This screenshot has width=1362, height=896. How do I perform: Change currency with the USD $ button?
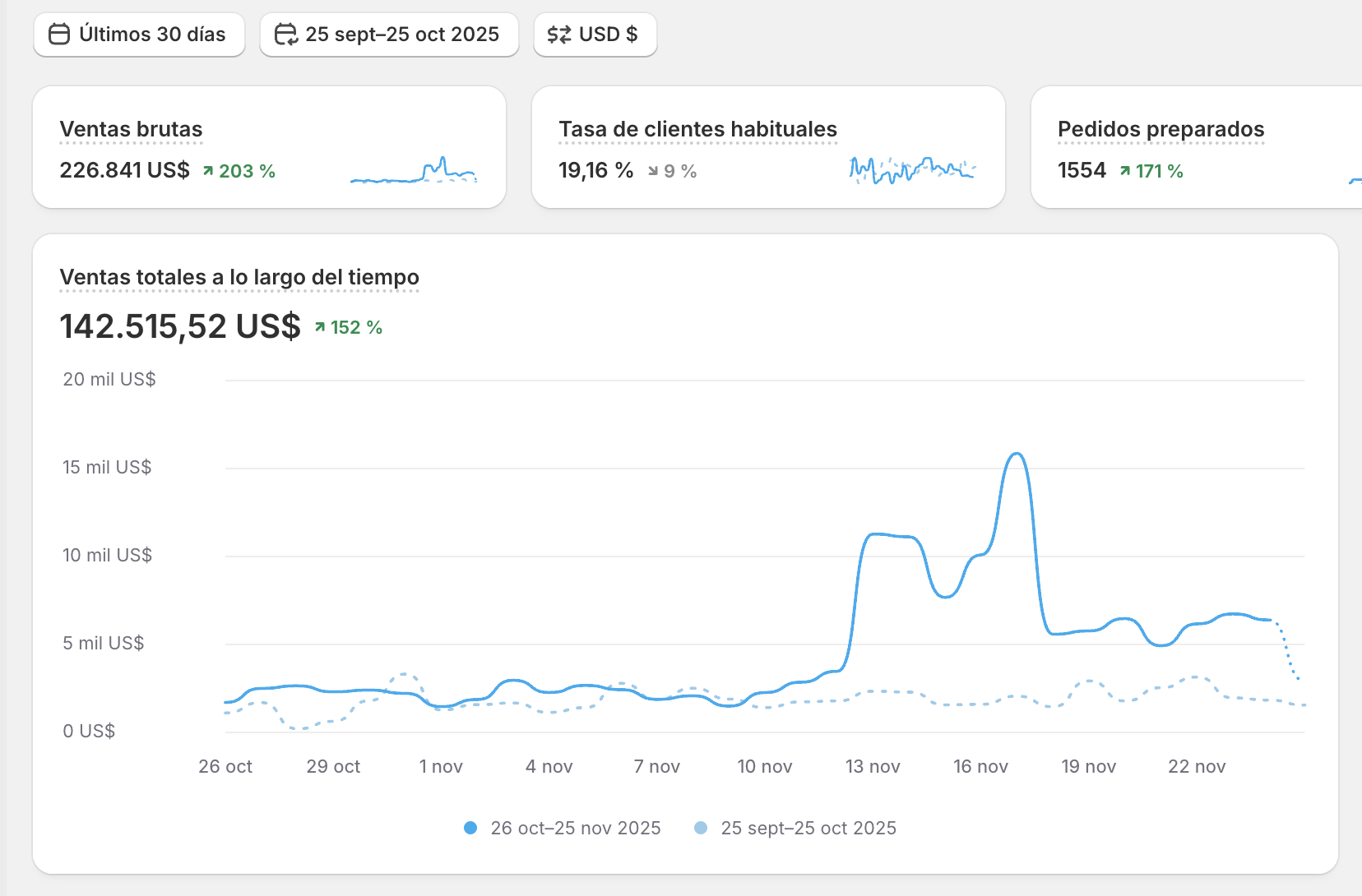pos(595,35)
